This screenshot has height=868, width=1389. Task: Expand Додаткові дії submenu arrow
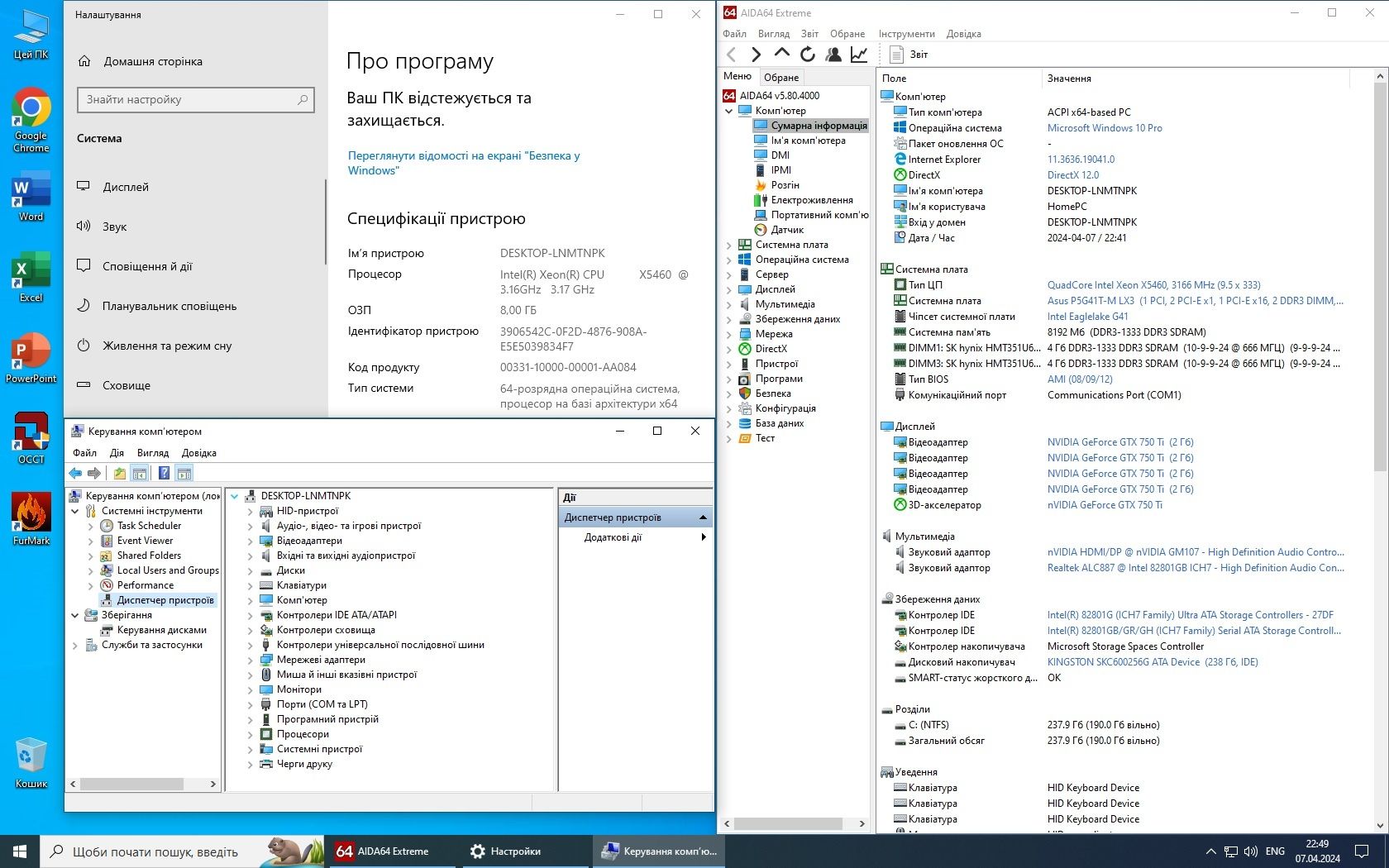click(x=704, y=537)
